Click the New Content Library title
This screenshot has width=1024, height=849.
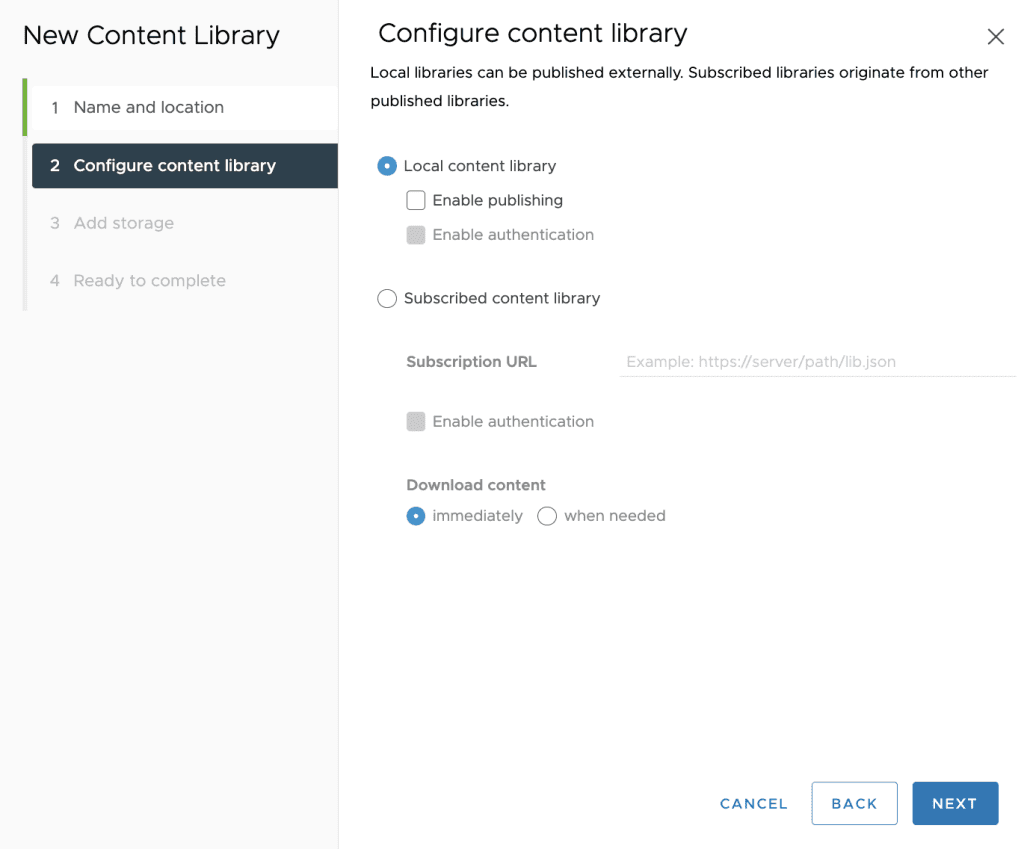pyautogui.click(x=151, y=35)
